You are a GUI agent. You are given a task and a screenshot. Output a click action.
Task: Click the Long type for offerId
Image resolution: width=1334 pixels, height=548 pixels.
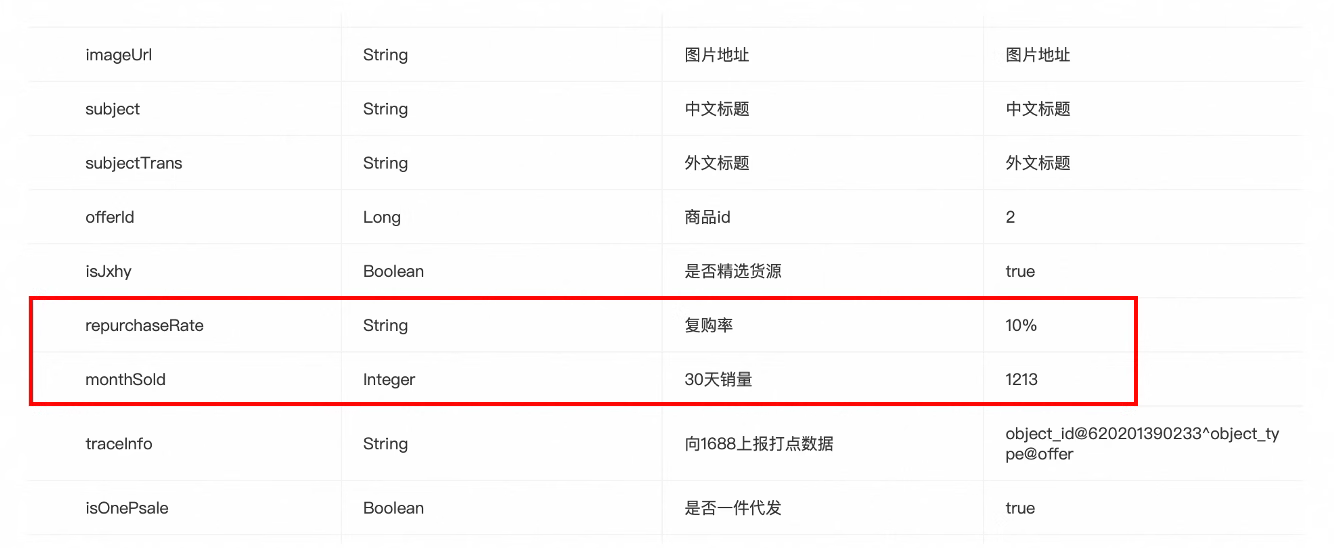click(381, 217)
